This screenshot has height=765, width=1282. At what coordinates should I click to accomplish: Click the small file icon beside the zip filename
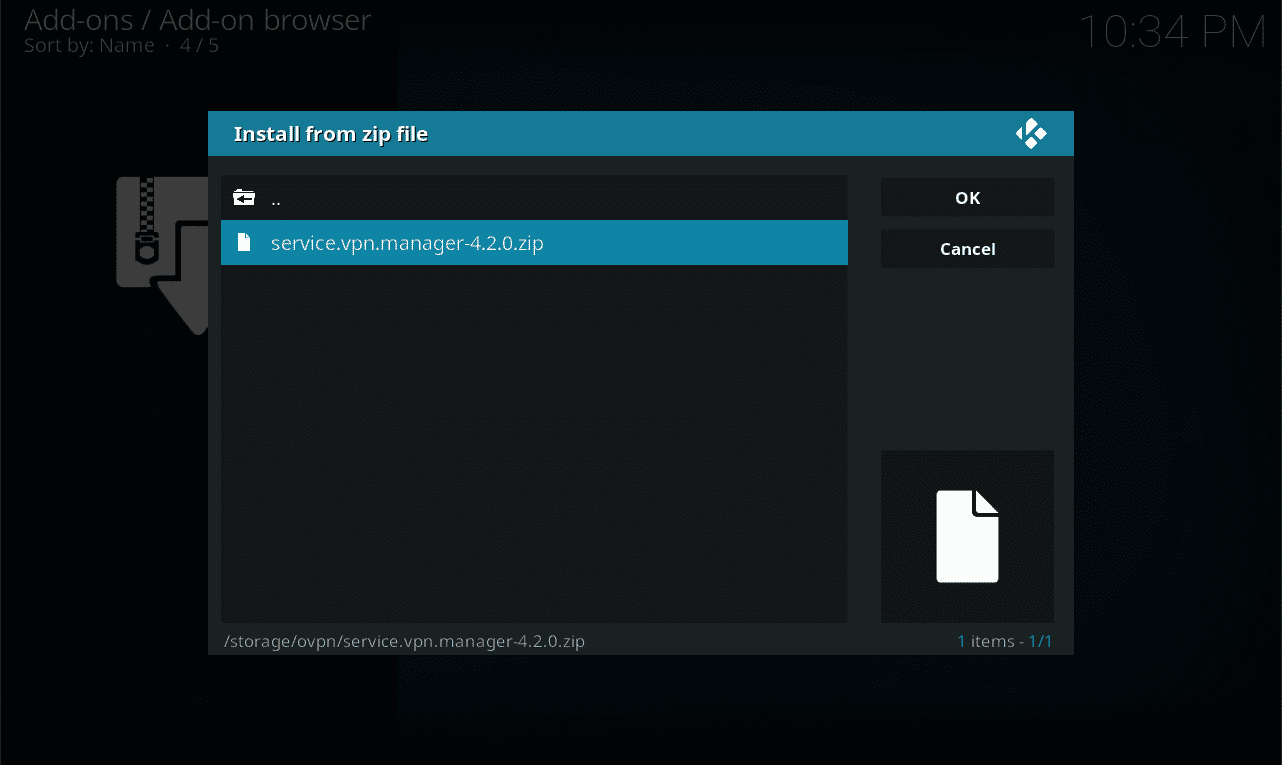[x=243, y=243]
